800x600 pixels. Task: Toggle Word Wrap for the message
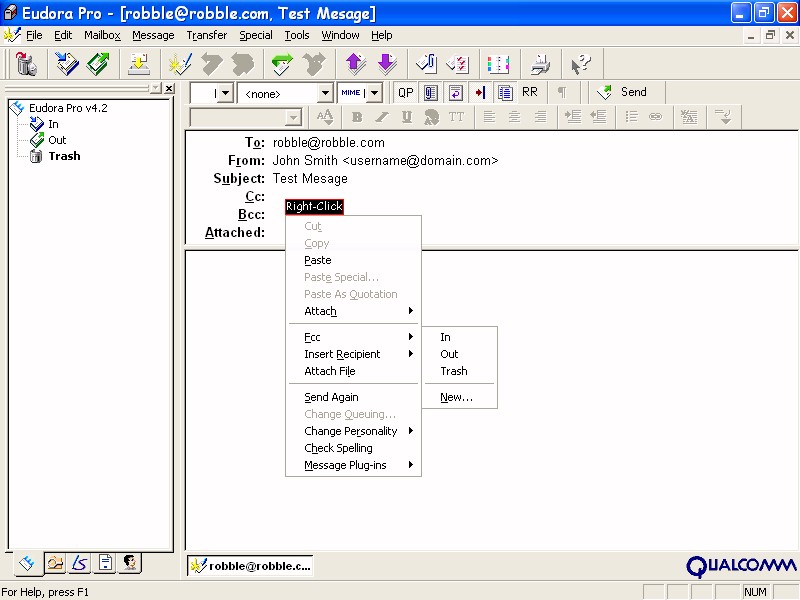pyautogui.click(x=456, y=92)
